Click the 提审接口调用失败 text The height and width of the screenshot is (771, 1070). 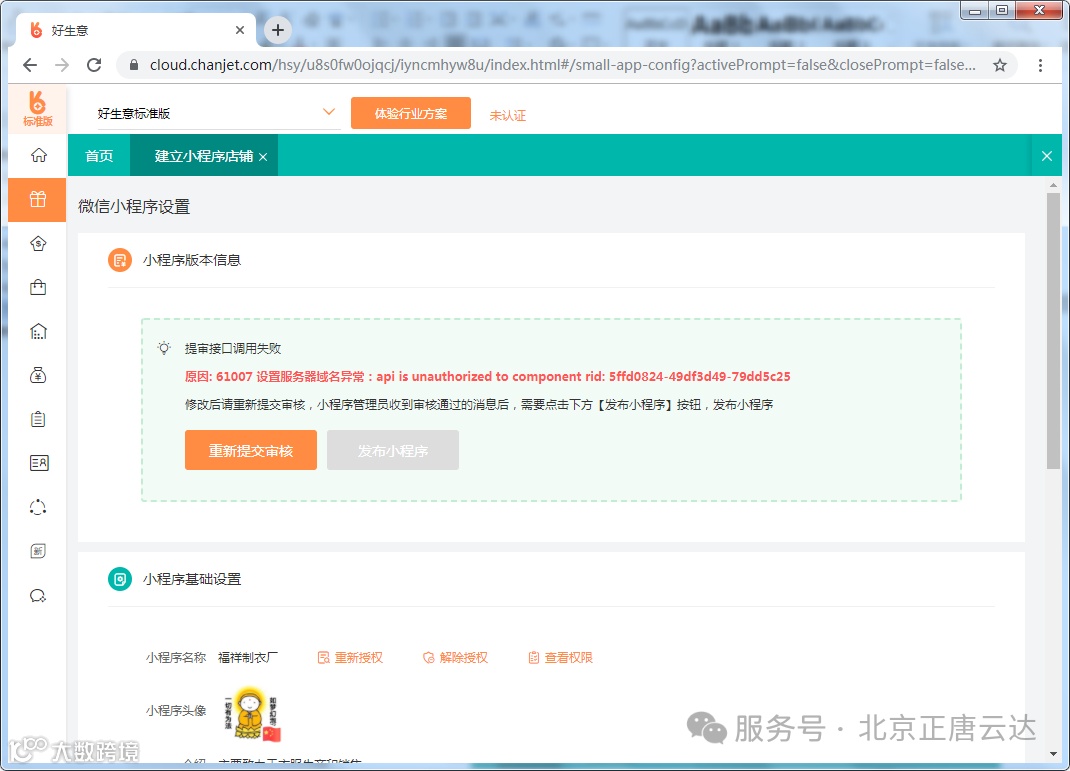click(233, 349)
